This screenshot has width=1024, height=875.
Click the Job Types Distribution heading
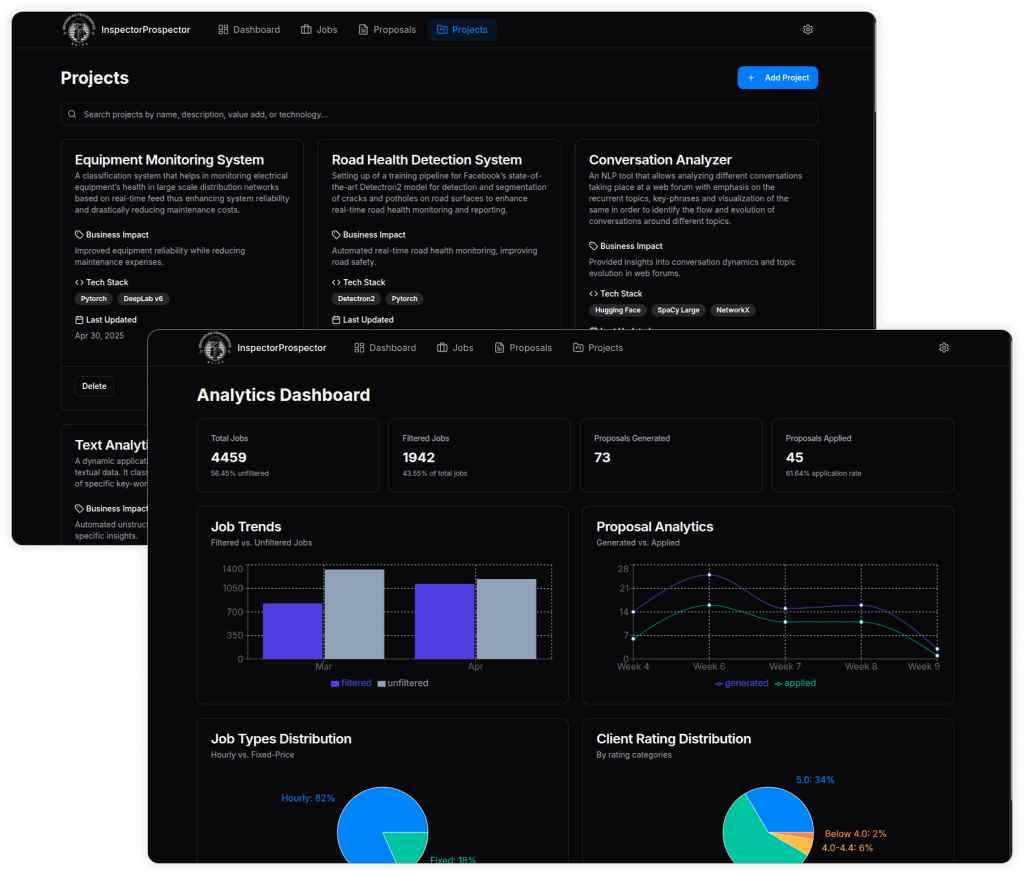281,739
